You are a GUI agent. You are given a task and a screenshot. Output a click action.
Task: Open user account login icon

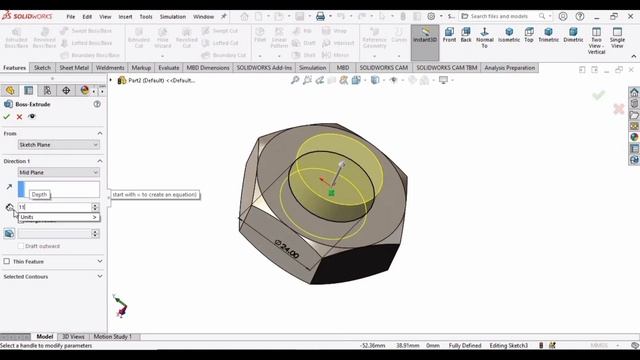563,16
